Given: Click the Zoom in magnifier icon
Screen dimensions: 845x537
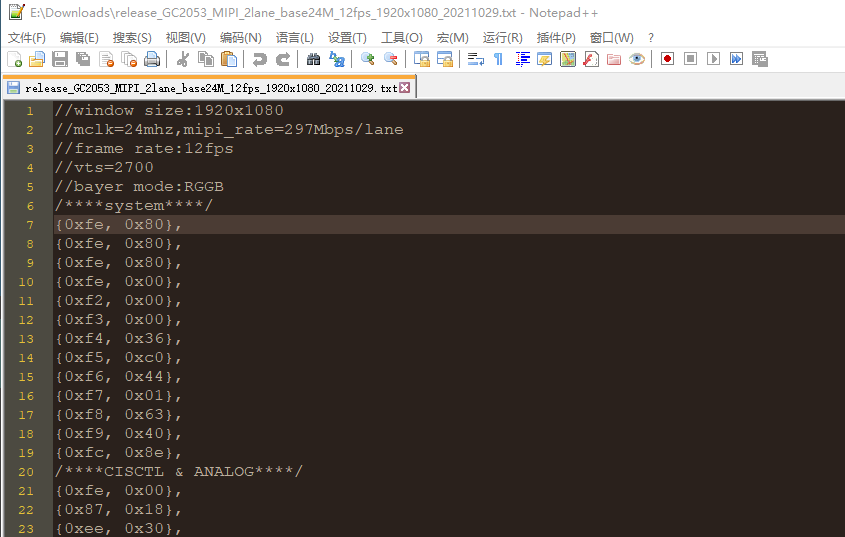Looking at the screenshot, I should tap(368, 59).
